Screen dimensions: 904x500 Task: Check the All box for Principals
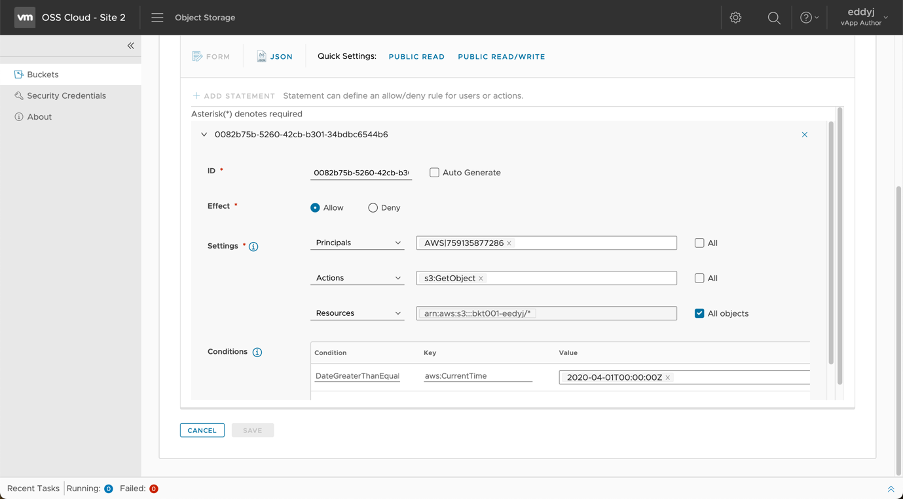pos(699,243)
